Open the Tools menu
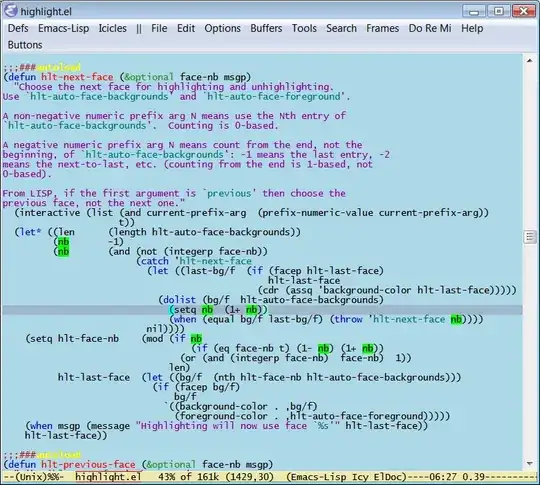The image size is (540, 485). 304,28
